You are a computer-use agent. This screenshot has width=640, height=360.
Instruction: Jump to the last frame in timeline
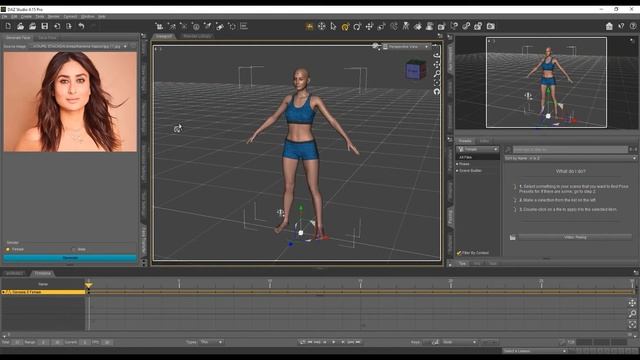click(x=358, y=342)
